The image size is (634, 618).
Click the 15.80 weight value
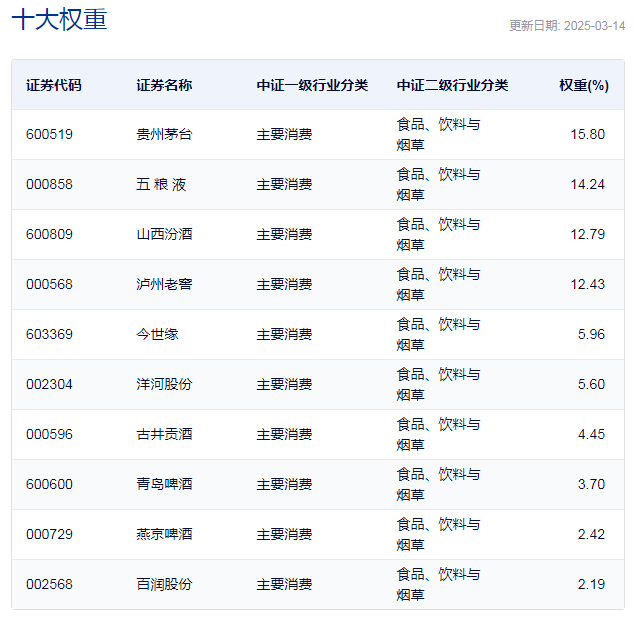click(588, 134)
